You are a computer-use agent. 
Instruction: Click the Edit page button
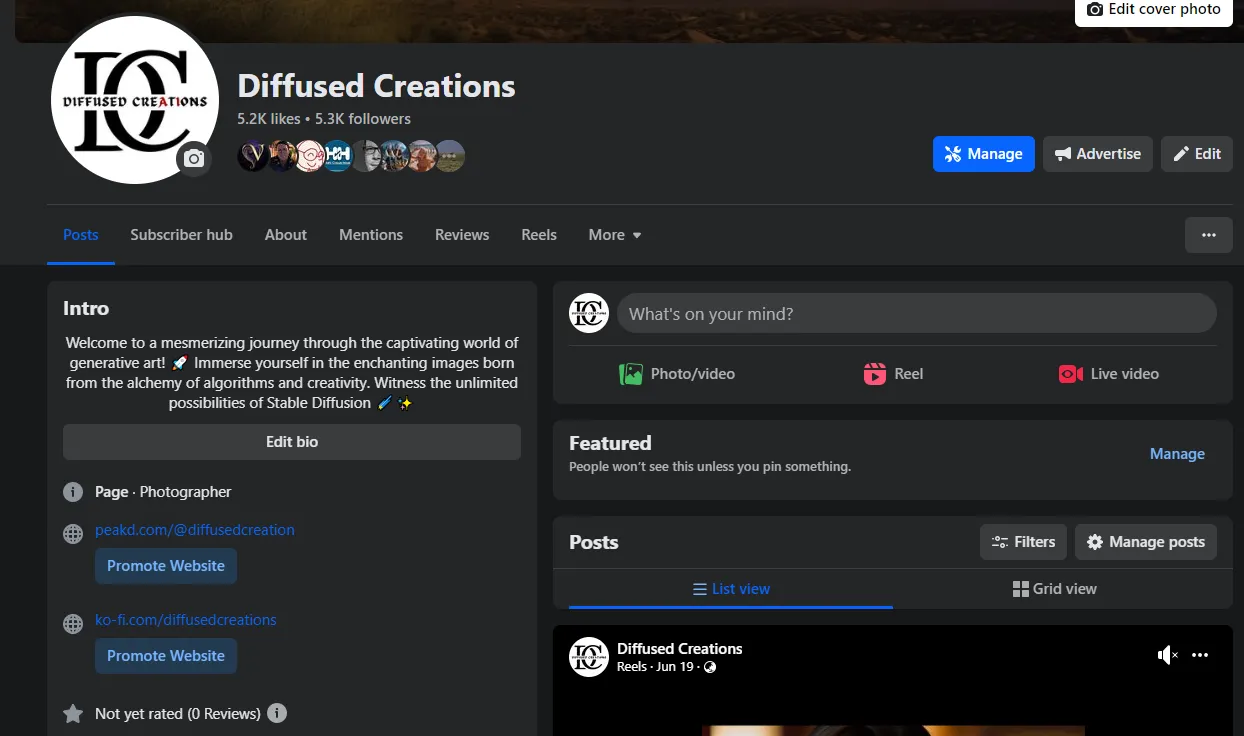(x=1197, y=154)
